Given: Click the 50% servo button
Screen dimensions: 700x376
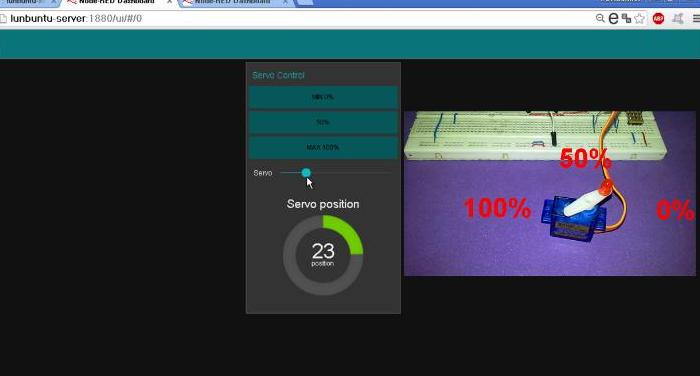Looking at the screenshot, I should [323, 122].
